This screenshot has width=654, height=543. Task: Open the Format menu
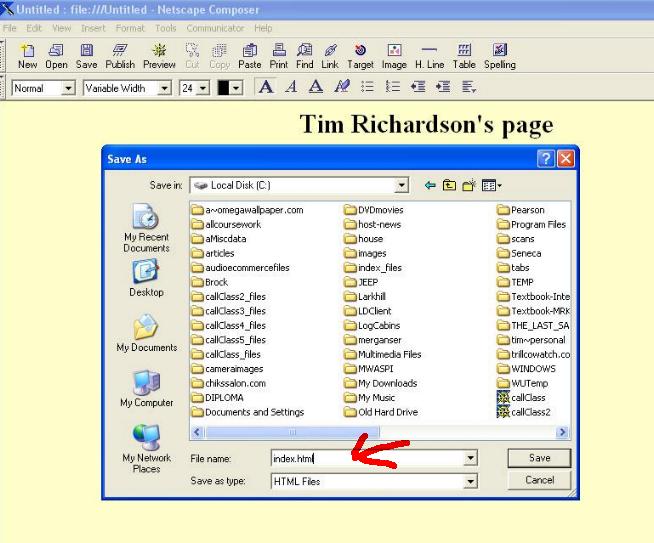[130, 28]
